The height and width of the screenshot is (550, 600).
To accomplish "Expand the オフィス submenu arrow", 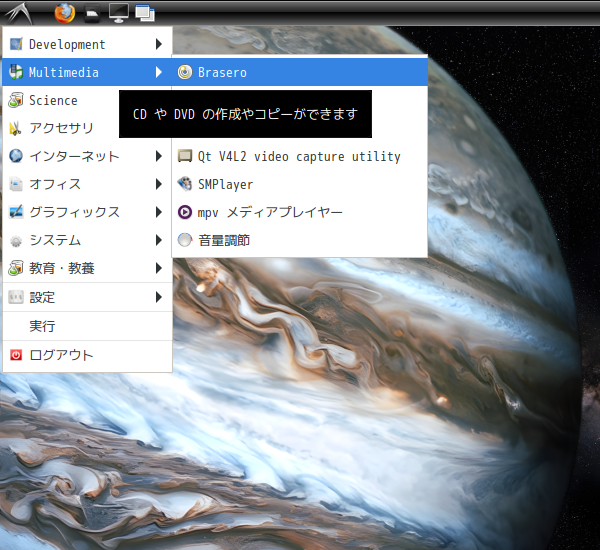I will point(159,184).
